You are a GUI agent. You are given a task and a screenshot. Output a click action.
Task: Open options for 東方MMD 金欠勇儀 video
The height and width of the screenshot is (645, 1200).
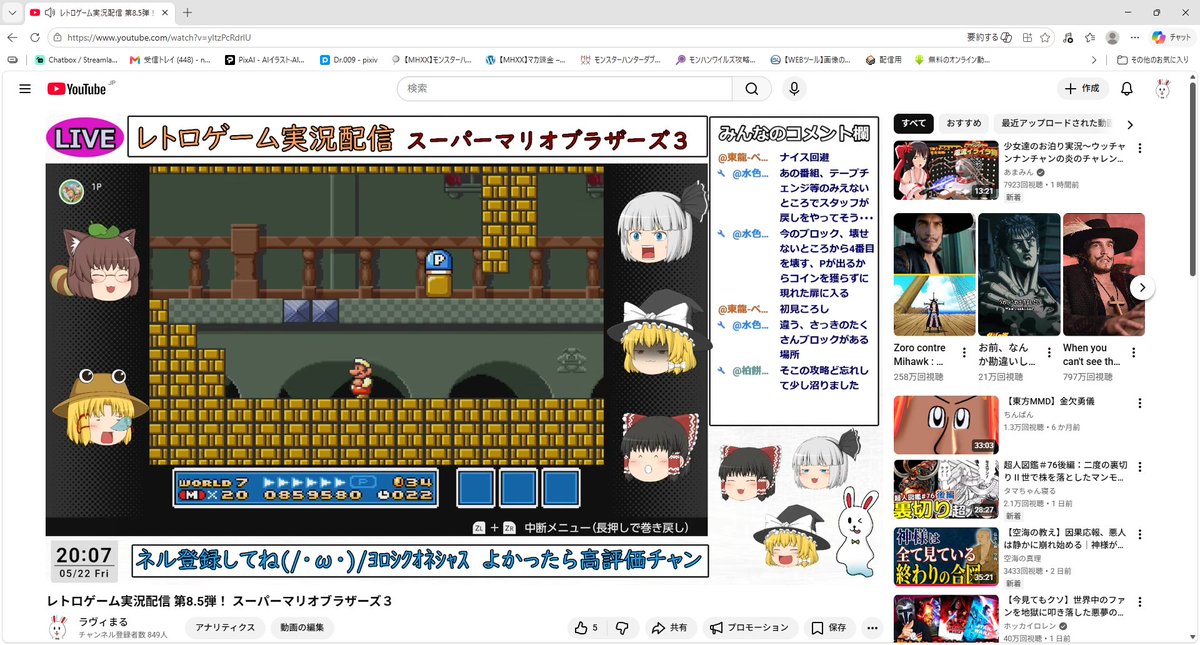click(1139, 403)
